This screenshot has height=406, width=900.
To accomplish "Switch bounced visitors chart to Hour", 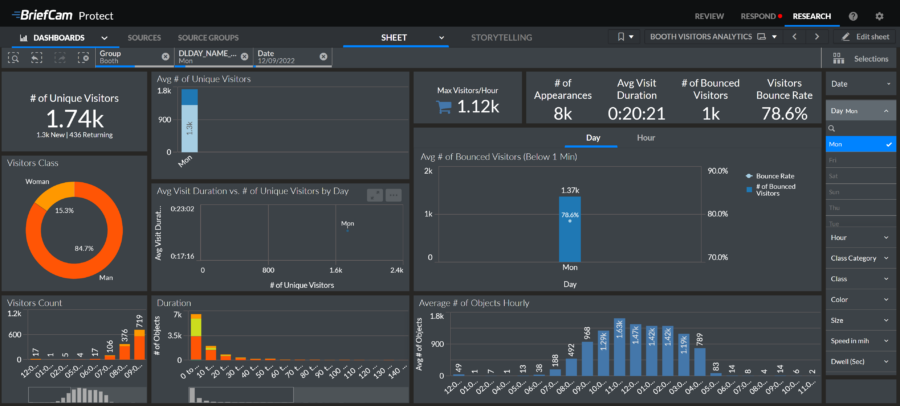I will point(645,137).
